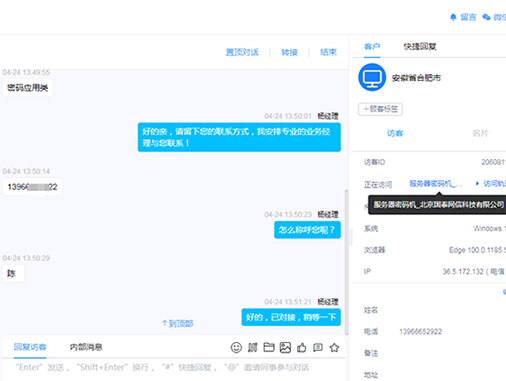Select the 回复访客 tab
The height and width of the screenshot is (381, 506).
(30, 347)
